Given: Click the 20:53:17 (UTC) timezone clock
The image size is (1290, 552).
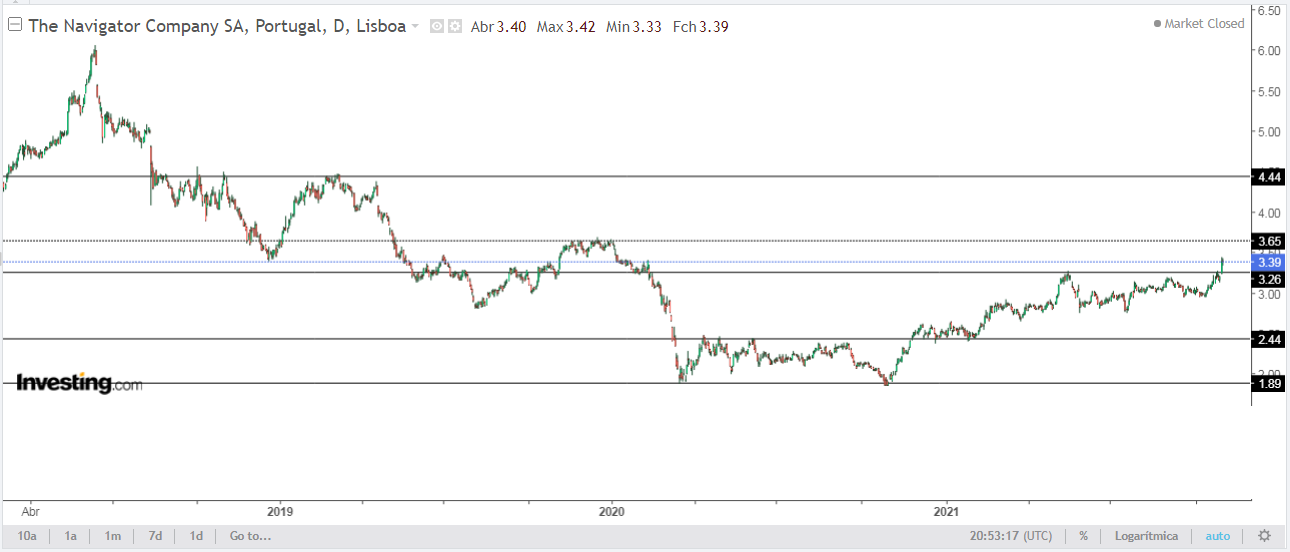Looking at the screenshot, I should pos(1011,536).
